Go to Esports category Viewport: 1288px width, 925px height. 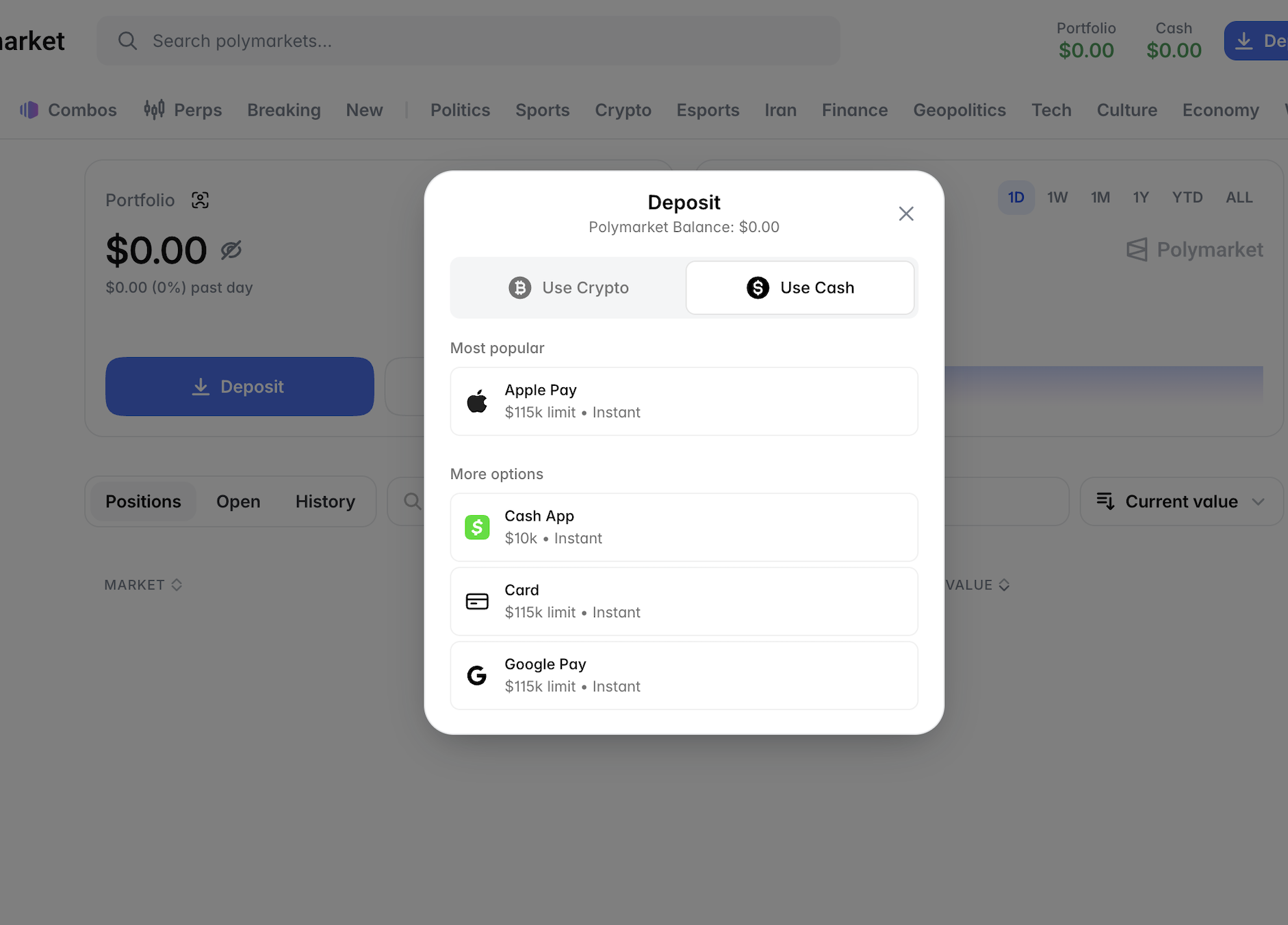(x=708, y=110)
